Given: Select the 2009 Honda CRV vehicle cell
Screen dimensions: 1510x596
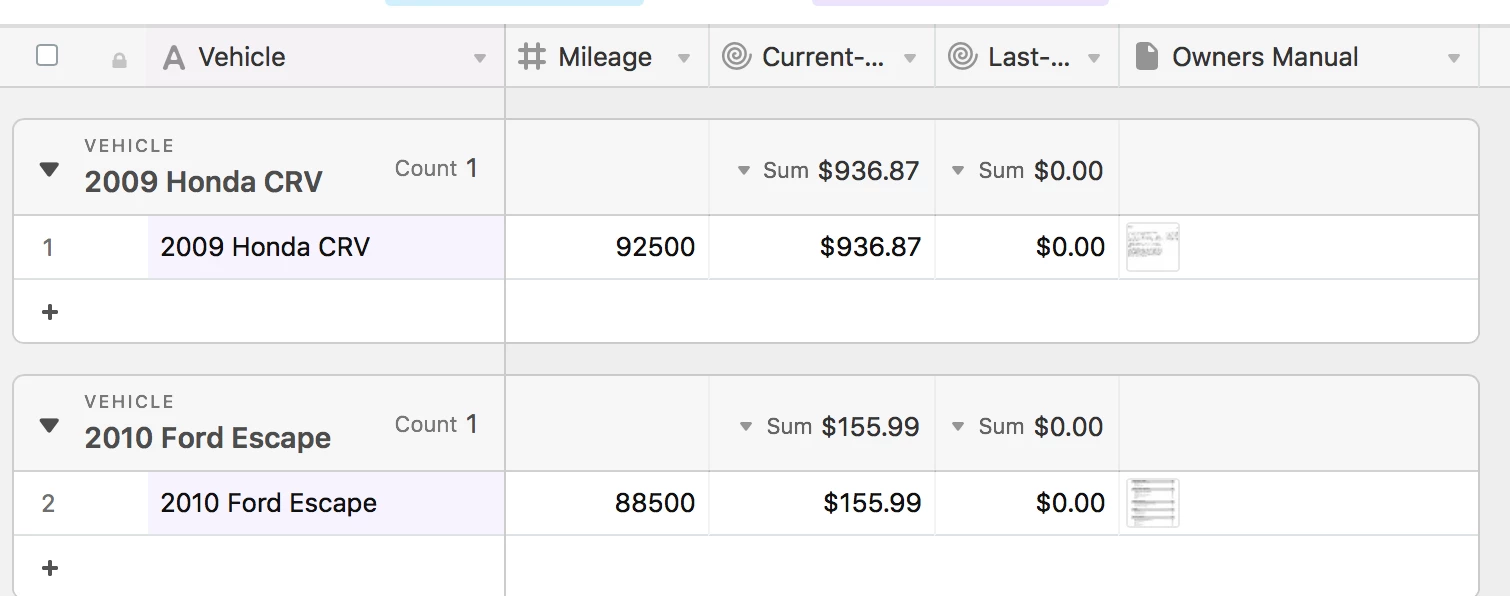Looking at the screenshot, I should tap(326, 247).
